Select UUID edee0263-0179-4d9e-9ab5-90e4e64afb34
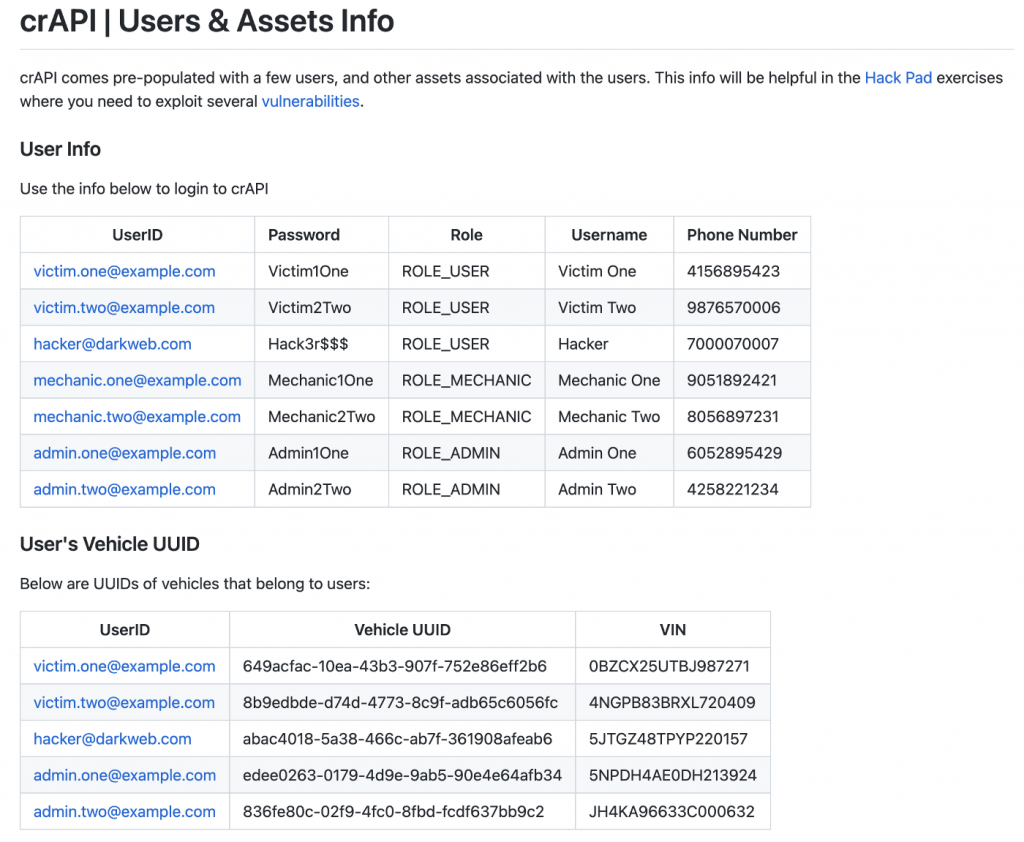 pyautogui.click(x=402, y=775)
